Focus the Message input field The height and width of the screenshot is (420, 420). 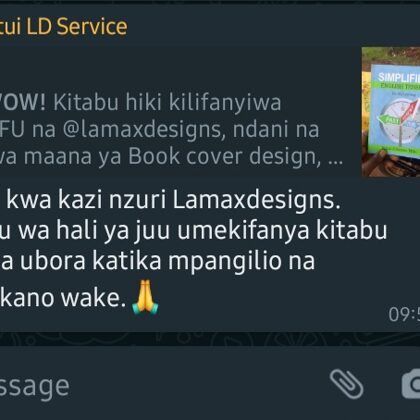coord(160,385)
